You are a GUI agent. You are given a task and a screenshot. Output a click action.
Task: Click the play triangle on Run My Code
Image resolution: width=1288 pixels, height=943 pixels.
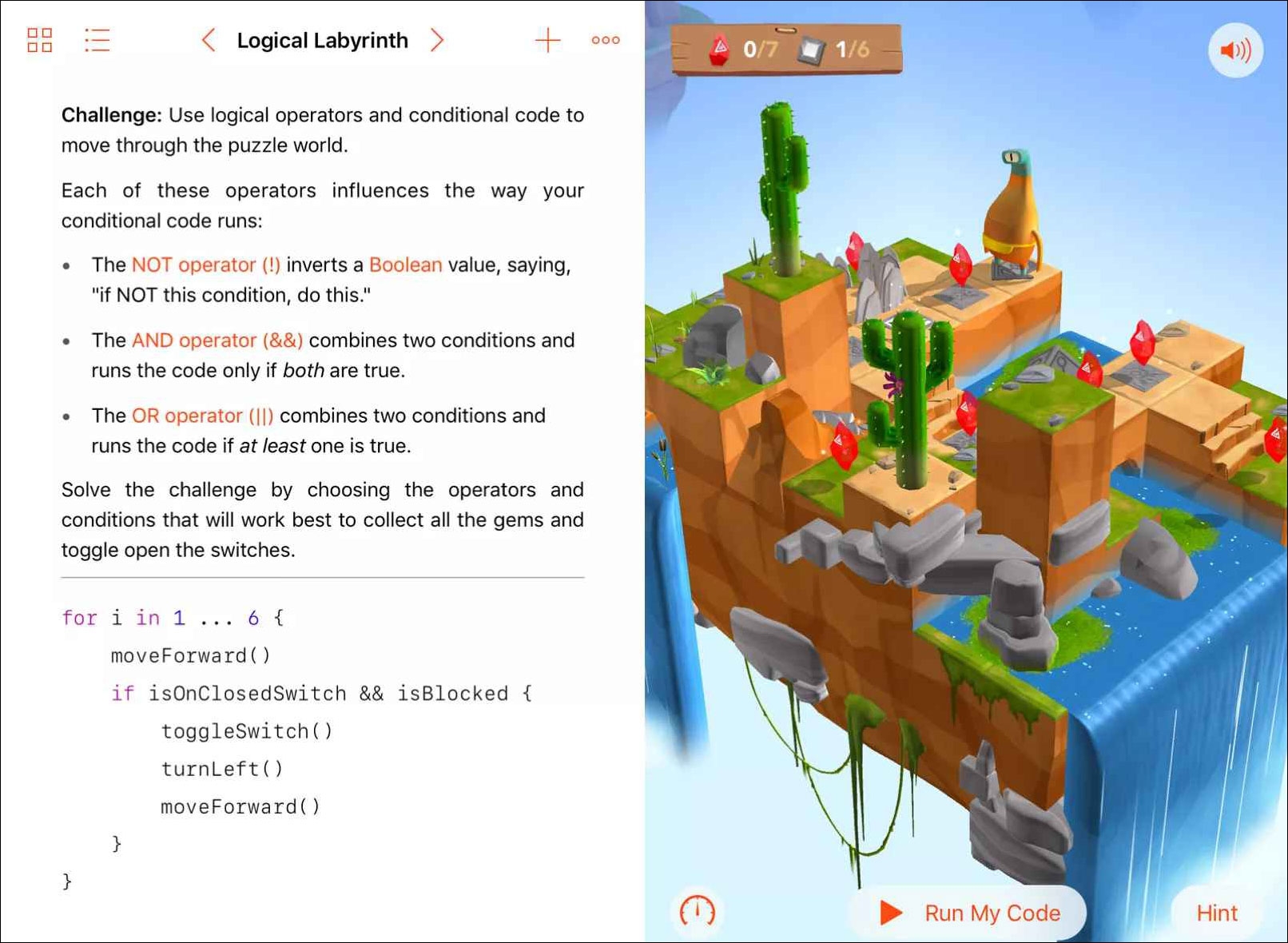pyautogui.click(x=889, y=913)
